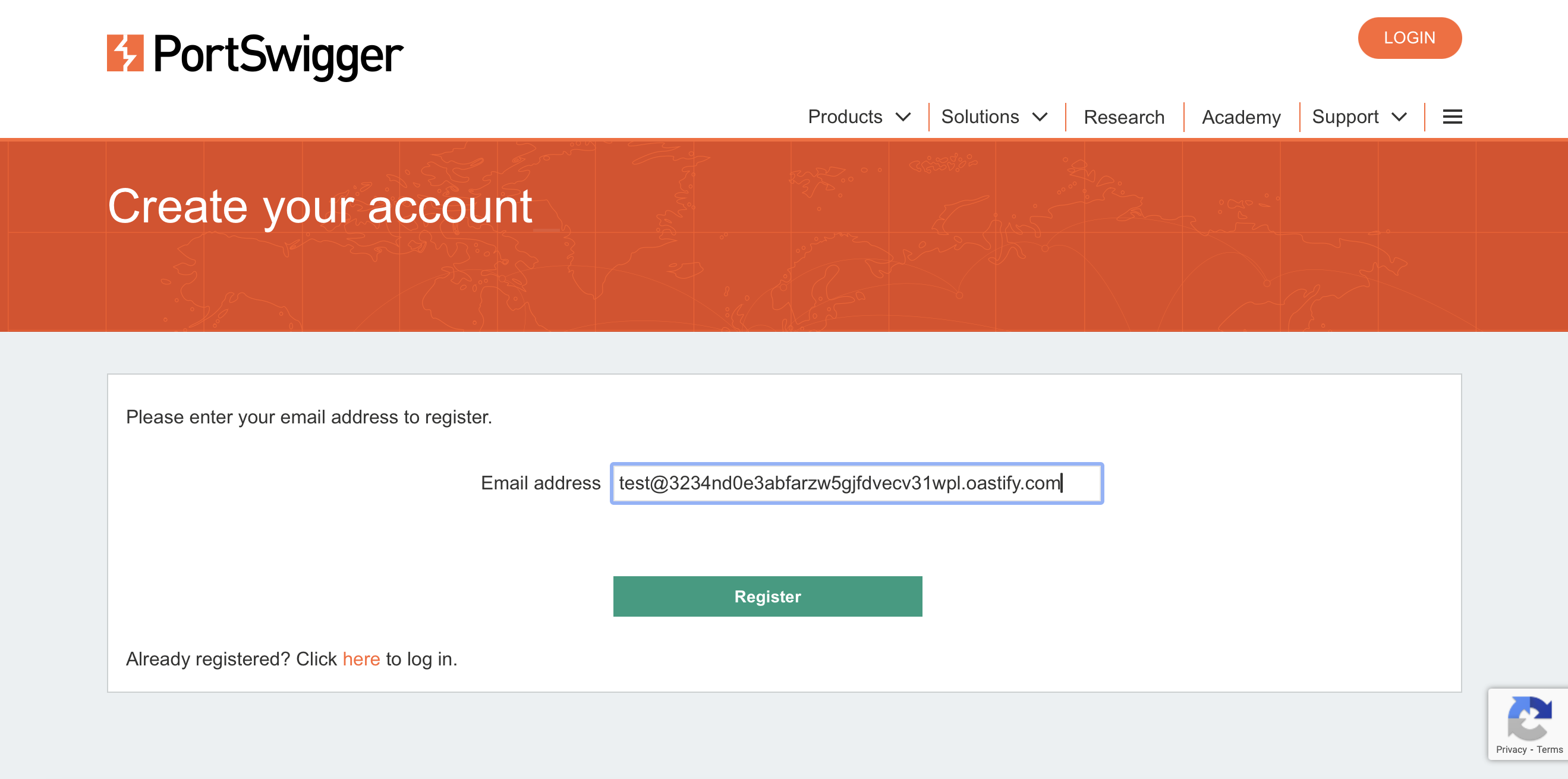Open the Academy menu item

click(1241, 117)
